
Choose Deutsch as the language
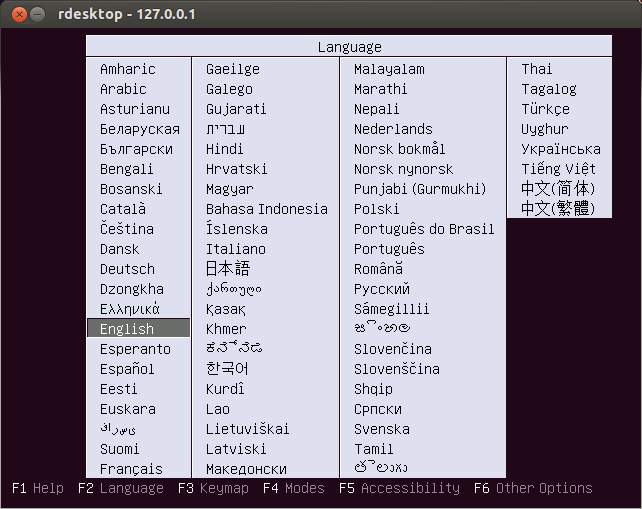(127, 269)
